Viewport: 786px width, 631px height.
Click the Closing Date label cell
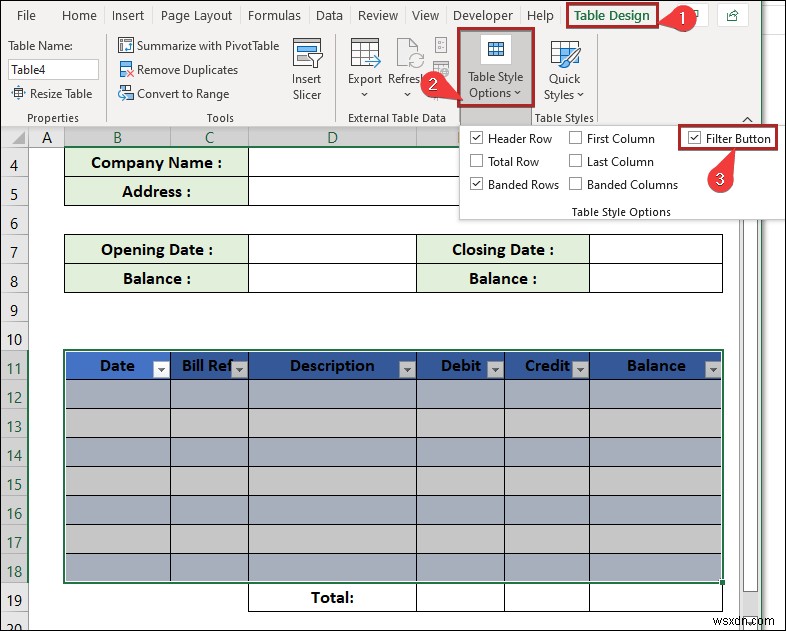tap(503, 250)
